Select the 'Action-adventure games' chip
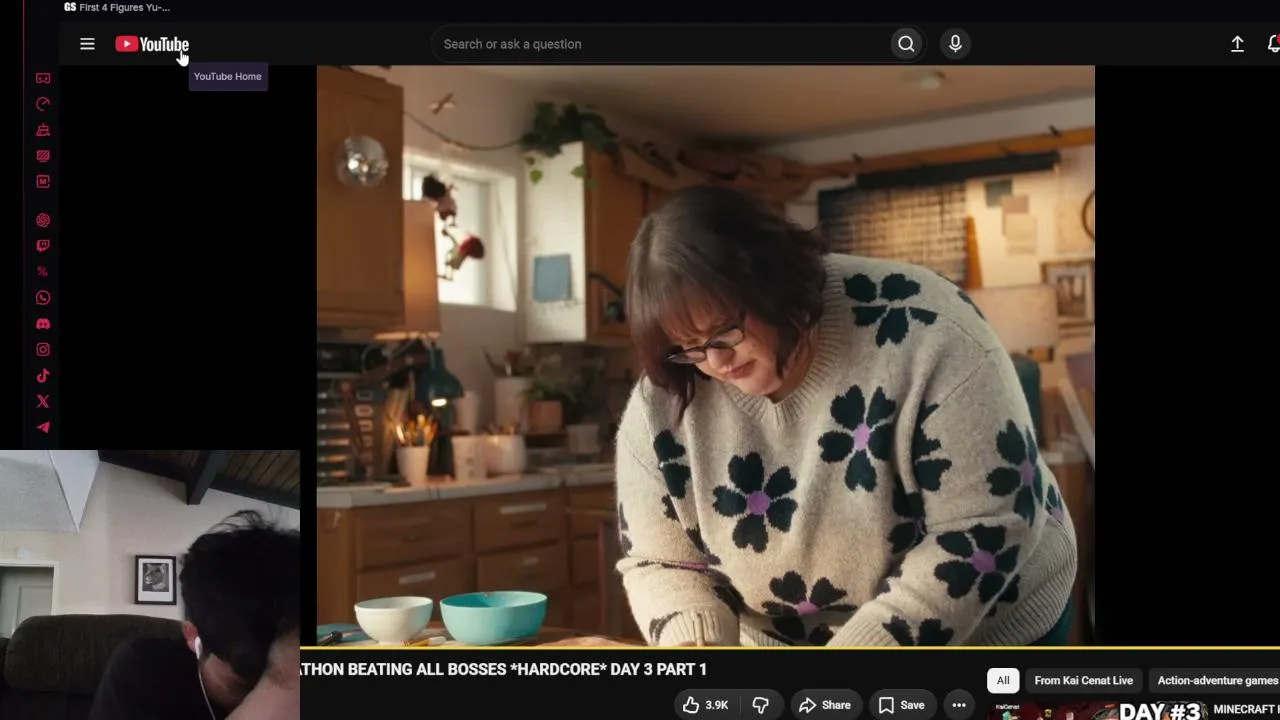 tap(1218, 680)
